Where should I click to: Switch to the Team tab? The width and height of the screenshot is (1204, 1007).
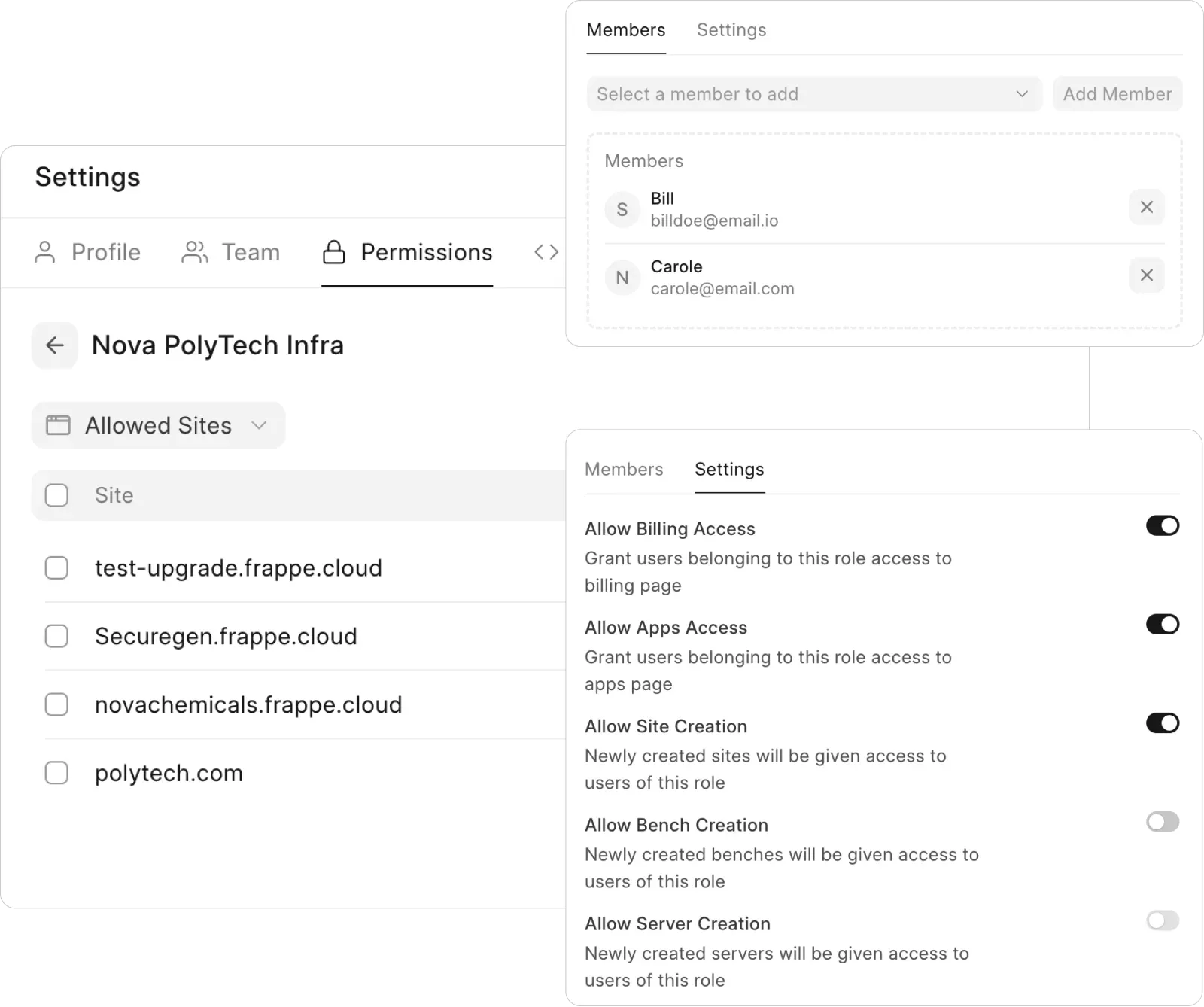[231, 252]
